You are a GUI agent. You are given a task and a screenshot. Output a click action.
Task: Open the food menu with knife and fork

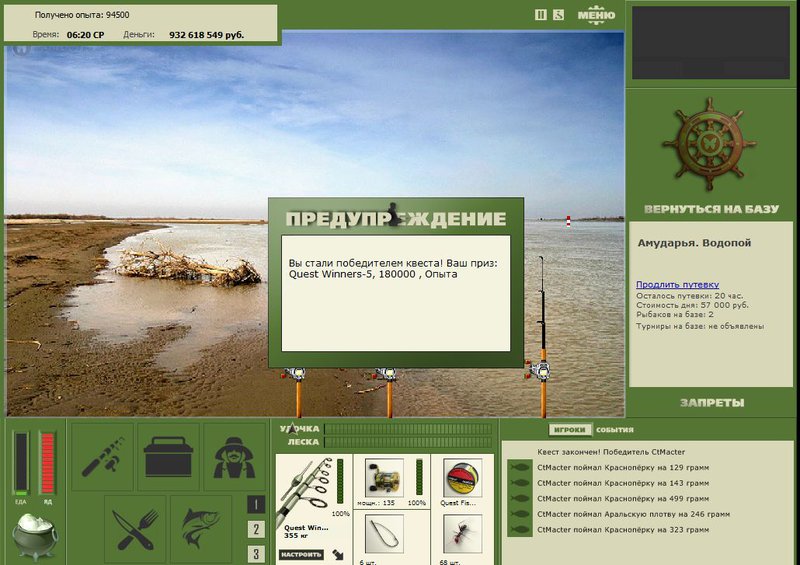135,529
